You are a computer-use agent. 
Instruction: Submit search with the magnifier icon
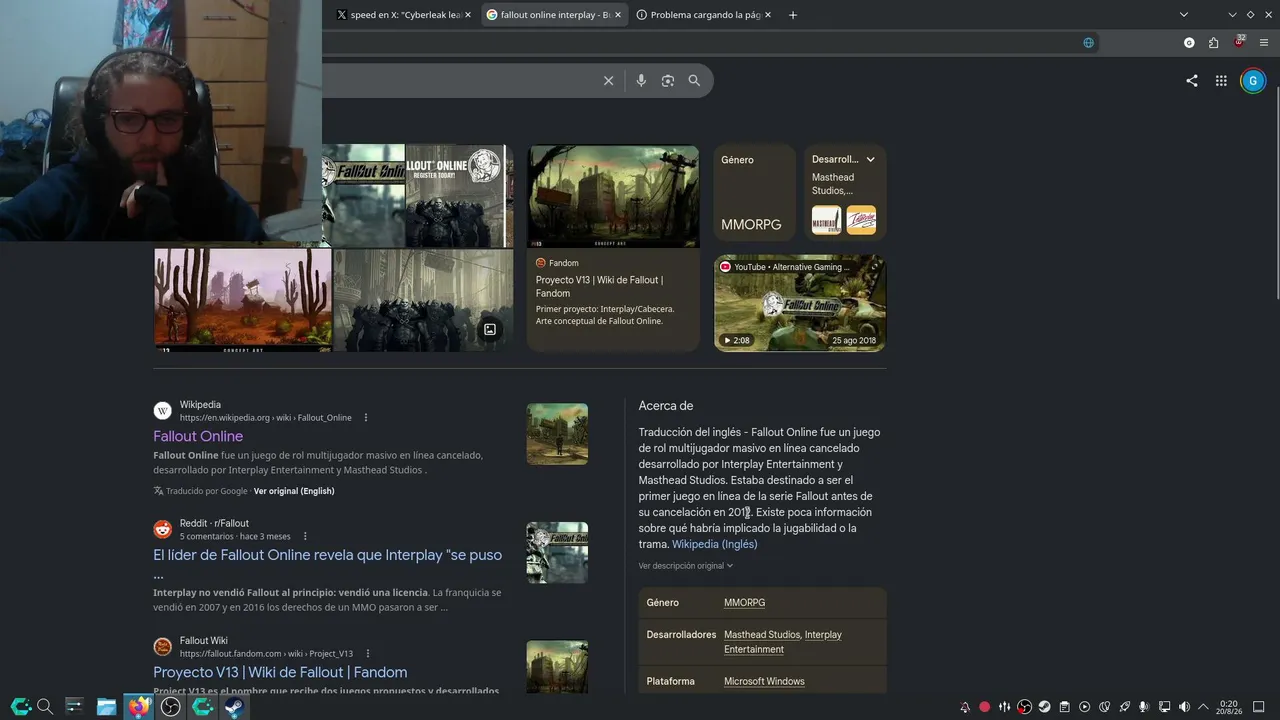[x=694, y=81]
